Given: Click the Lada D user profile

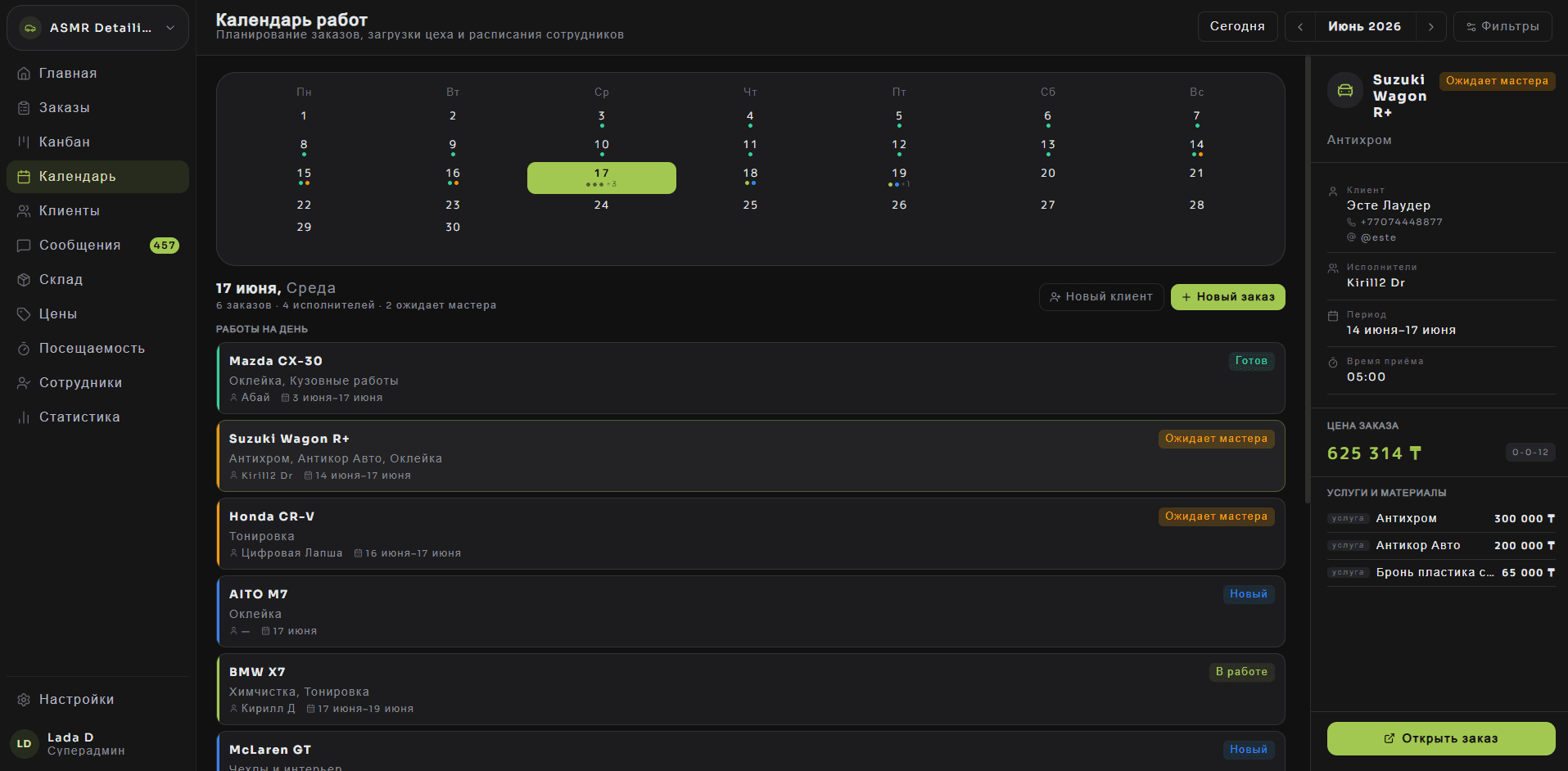Looking at the screenshot, I should click(x=97, y=744).
